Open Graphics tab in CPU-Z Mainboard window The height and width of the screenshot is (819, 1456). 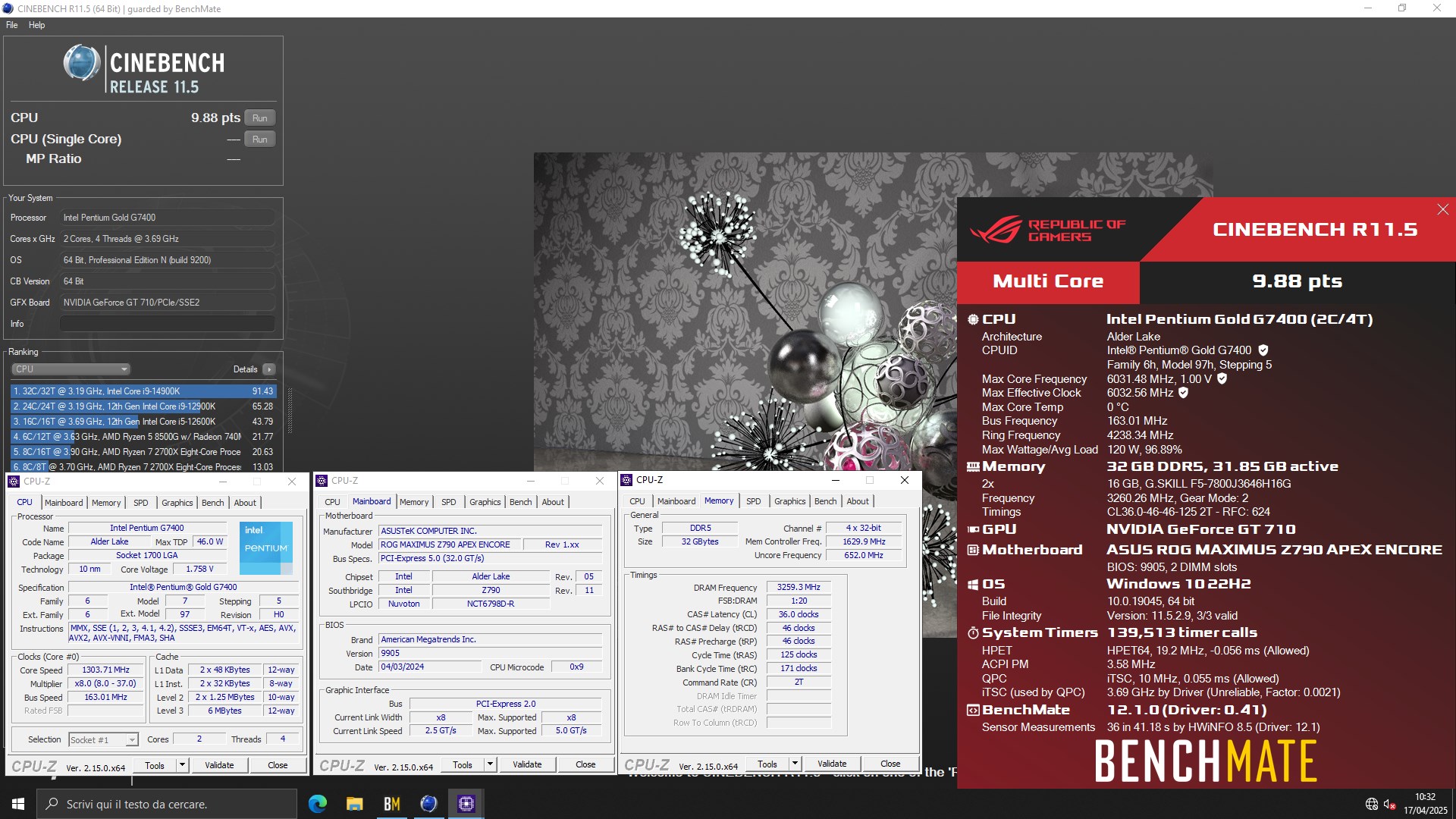[x=485, y=502]
